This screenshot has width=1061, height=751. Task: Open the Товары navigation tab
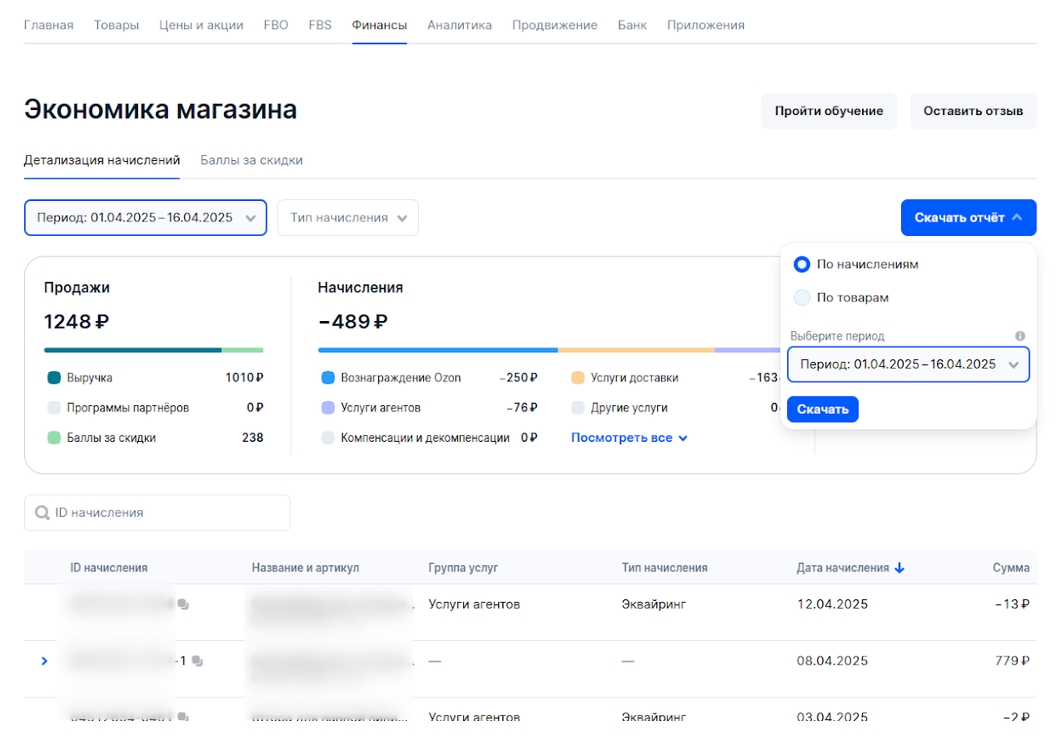coord(116,25)
